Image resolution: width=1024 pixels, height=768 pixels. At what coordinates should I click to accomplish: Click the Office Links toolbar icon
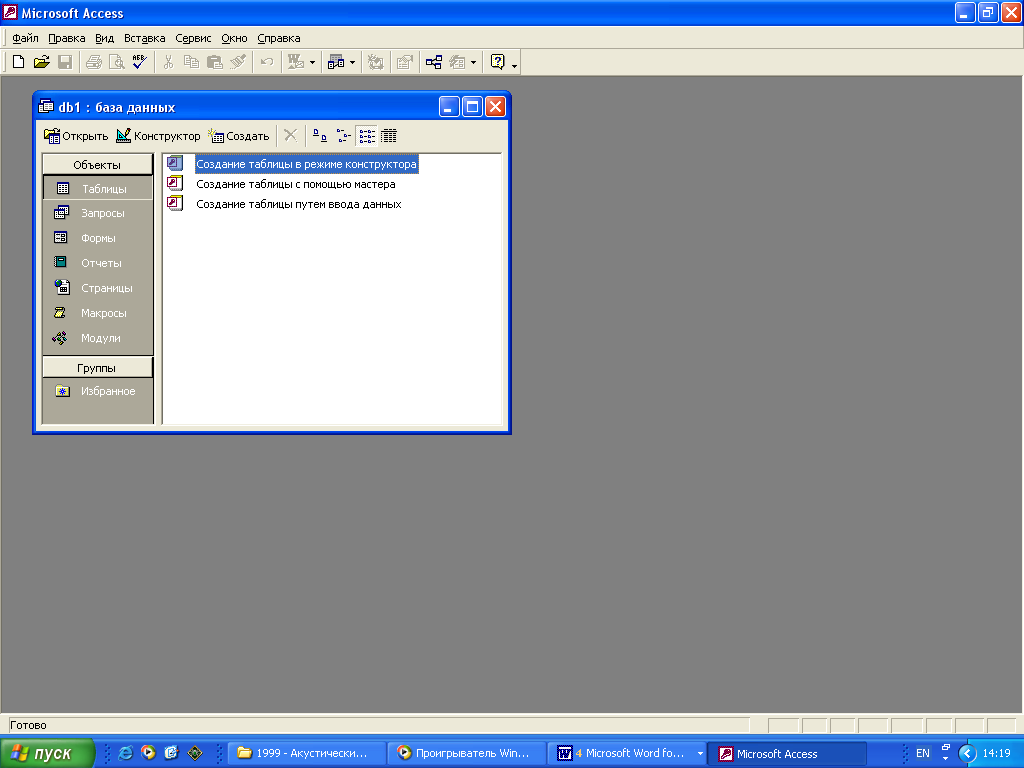296,62
